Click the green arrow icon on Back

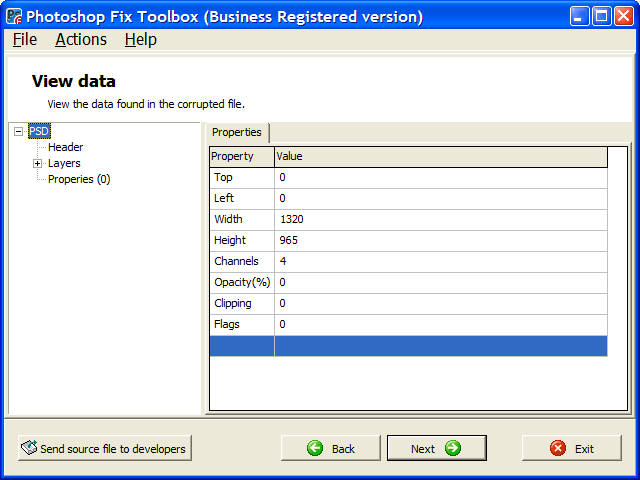click(315, 448)
